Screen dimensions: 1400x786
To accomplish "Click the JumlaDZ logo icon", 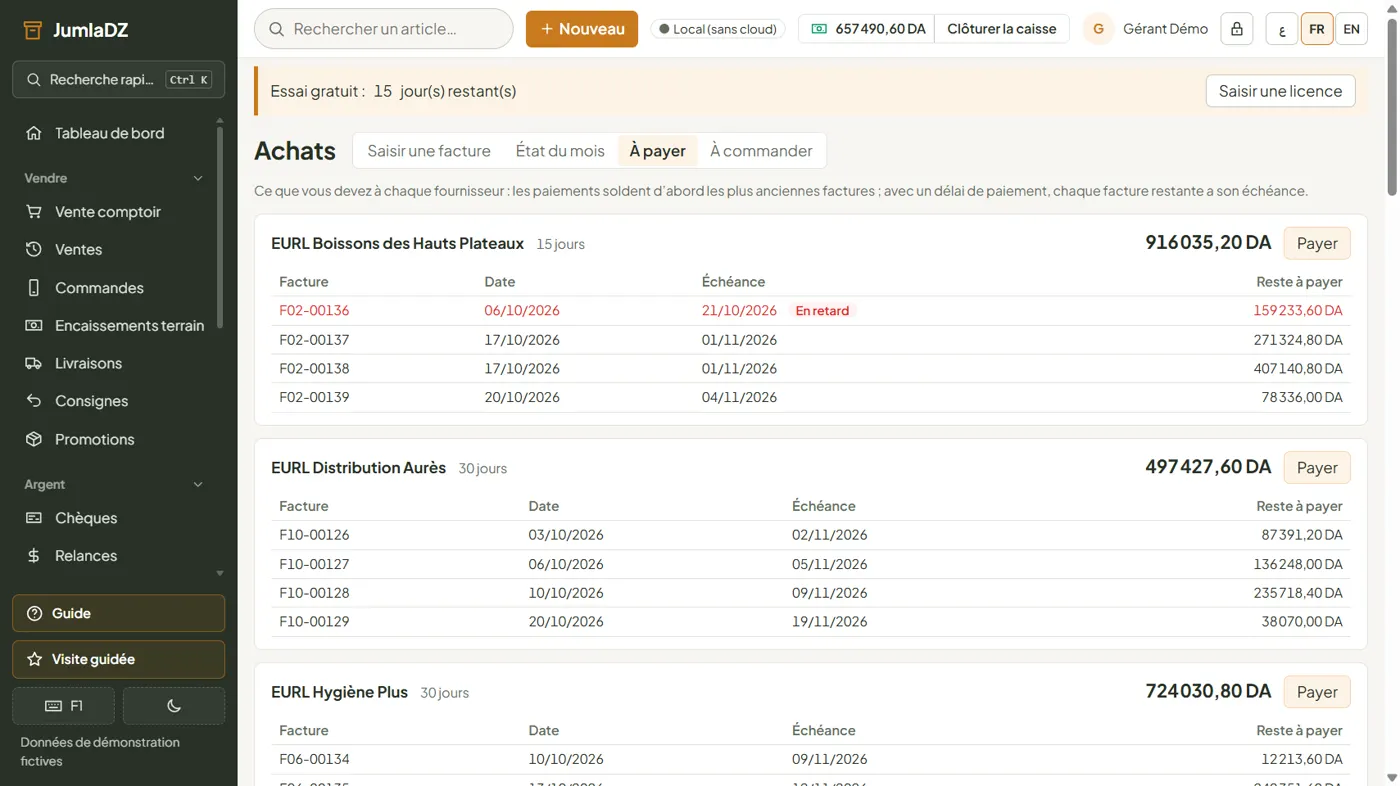I will 32,30.
